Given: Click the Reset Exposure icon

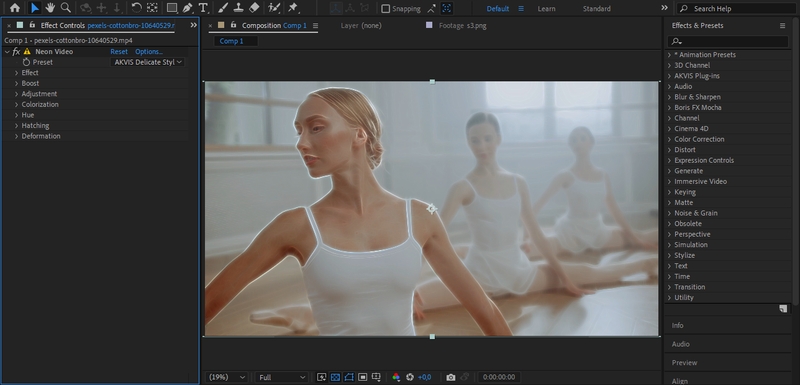Looking at the screenshot, I should tap(410, 377).
